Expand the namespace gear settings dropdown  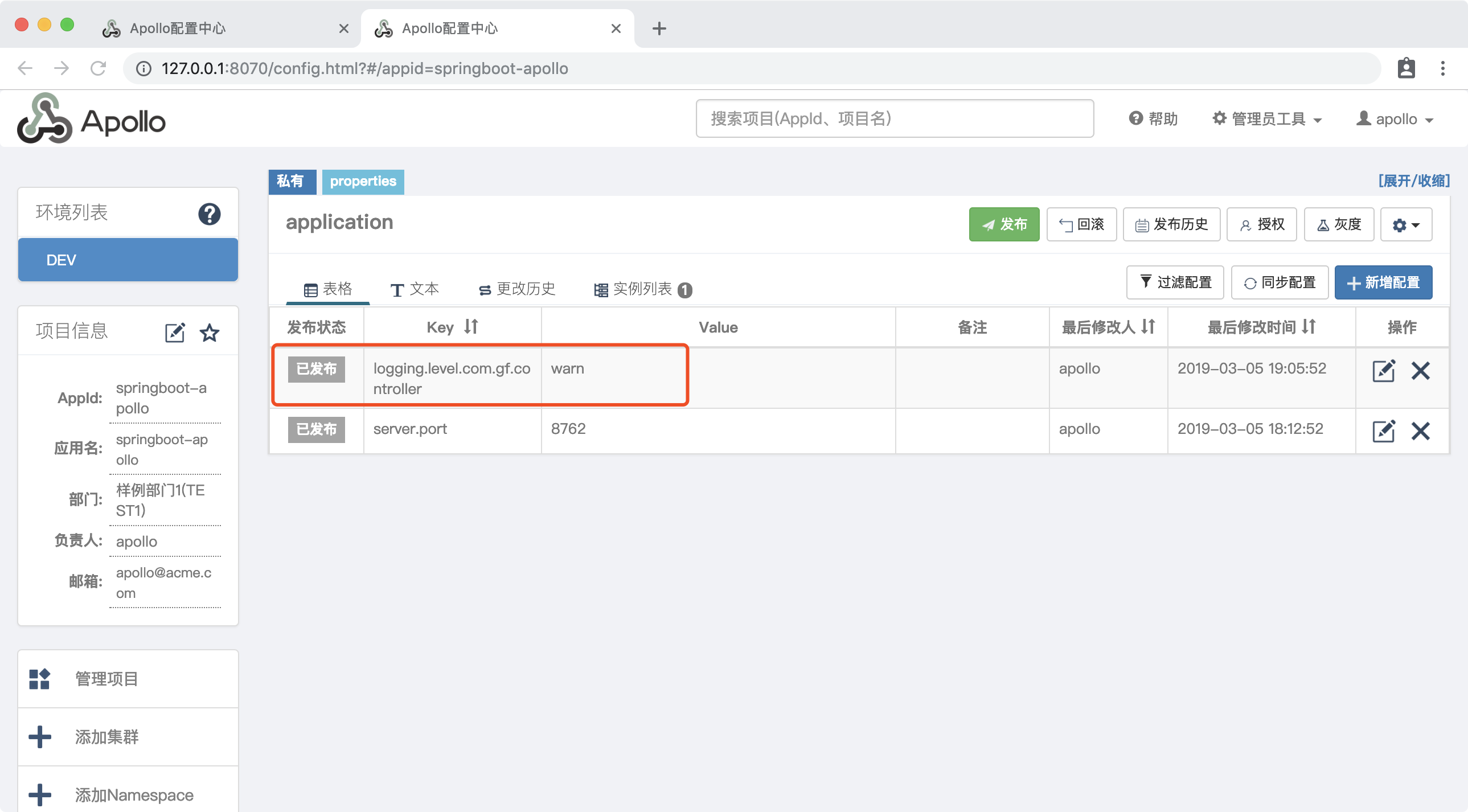pos(1405,225)
